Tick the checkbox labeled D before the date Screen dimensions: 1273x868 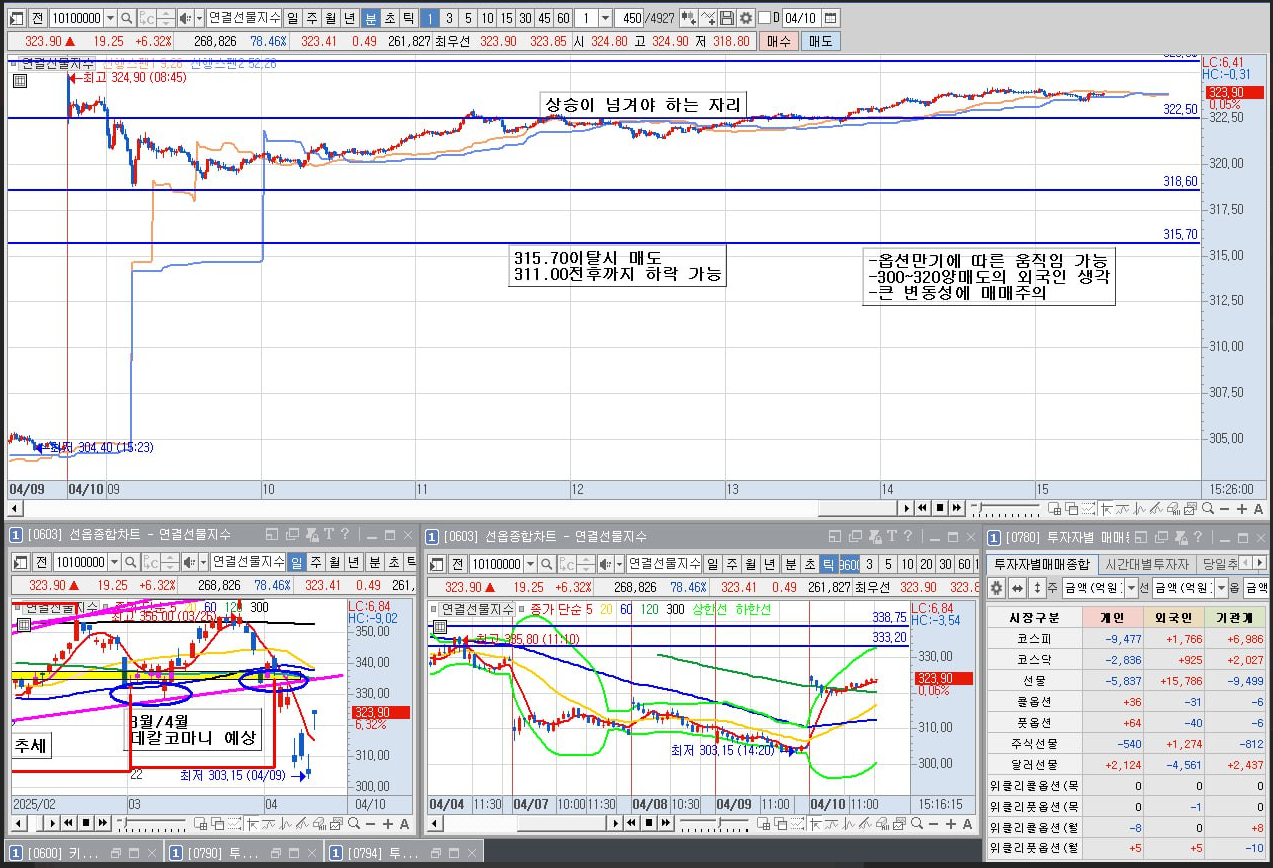point(764,18)
